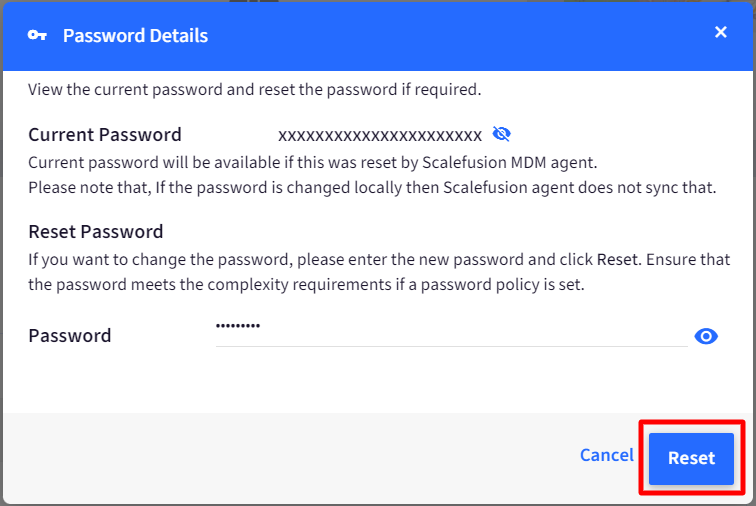Click the 'Please note that' sync warning text
756x506 pixels.
(x=372, y=188)
